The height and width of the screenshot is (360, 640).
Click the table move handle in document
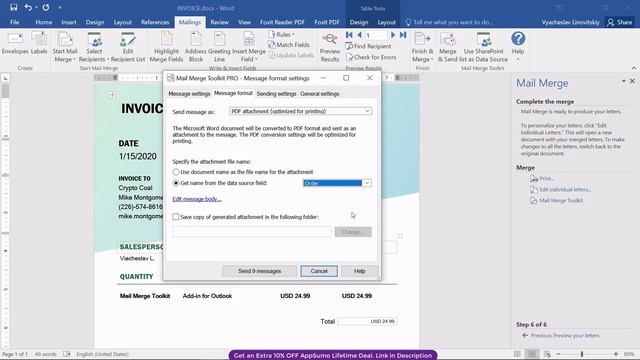112,95
